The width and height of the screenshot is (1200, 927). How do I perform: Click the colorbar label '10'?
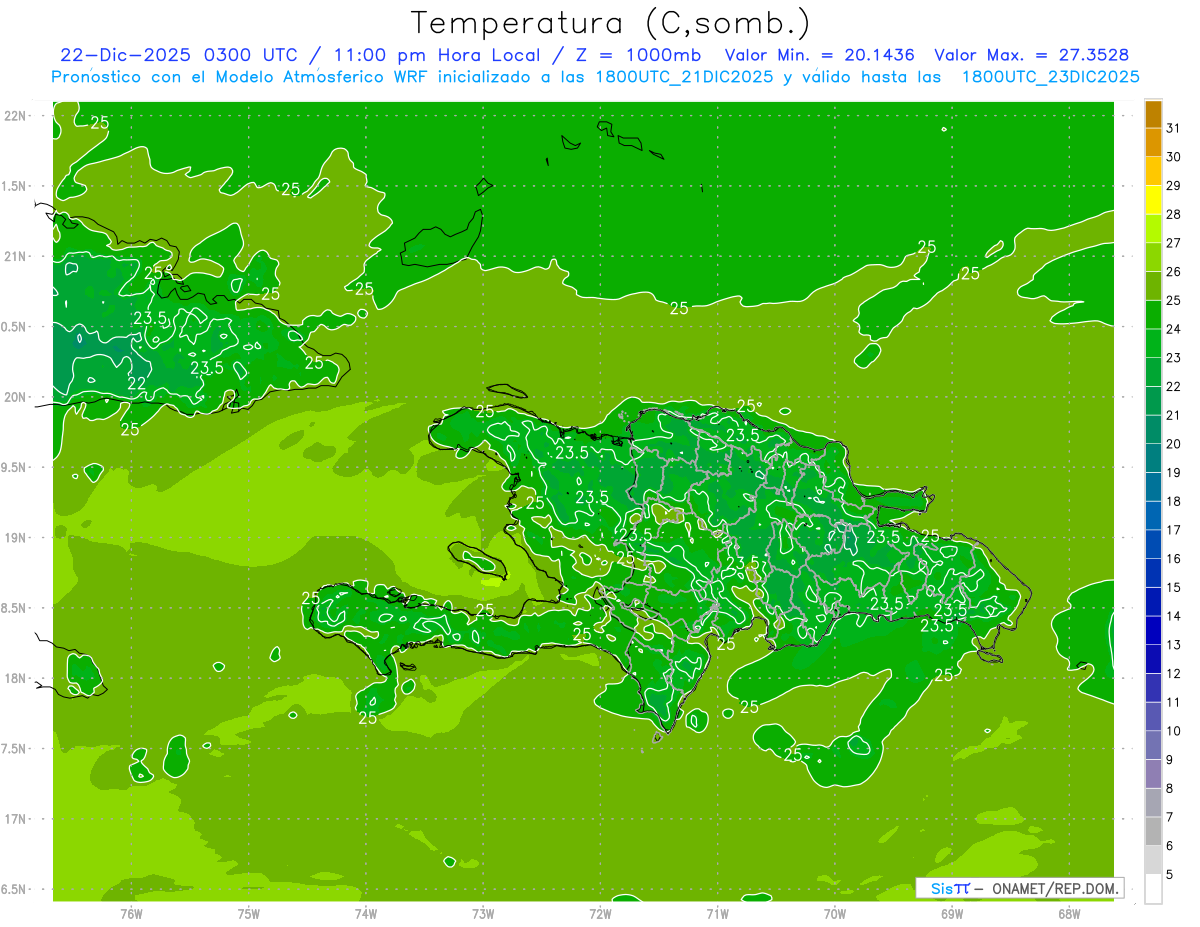pos(1174,731)
